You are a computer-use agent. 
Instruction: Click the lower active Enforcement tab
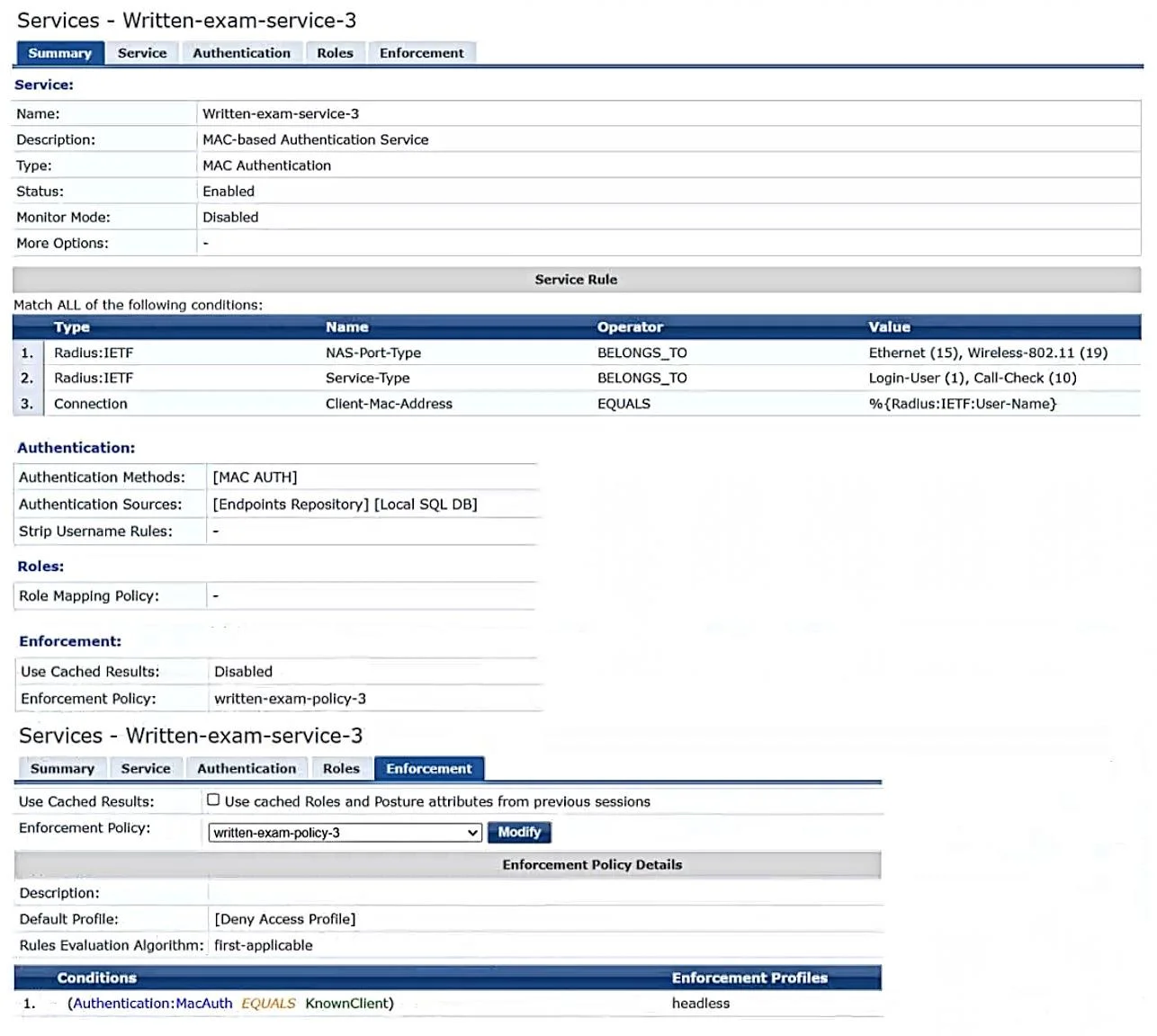click(429, 768)
